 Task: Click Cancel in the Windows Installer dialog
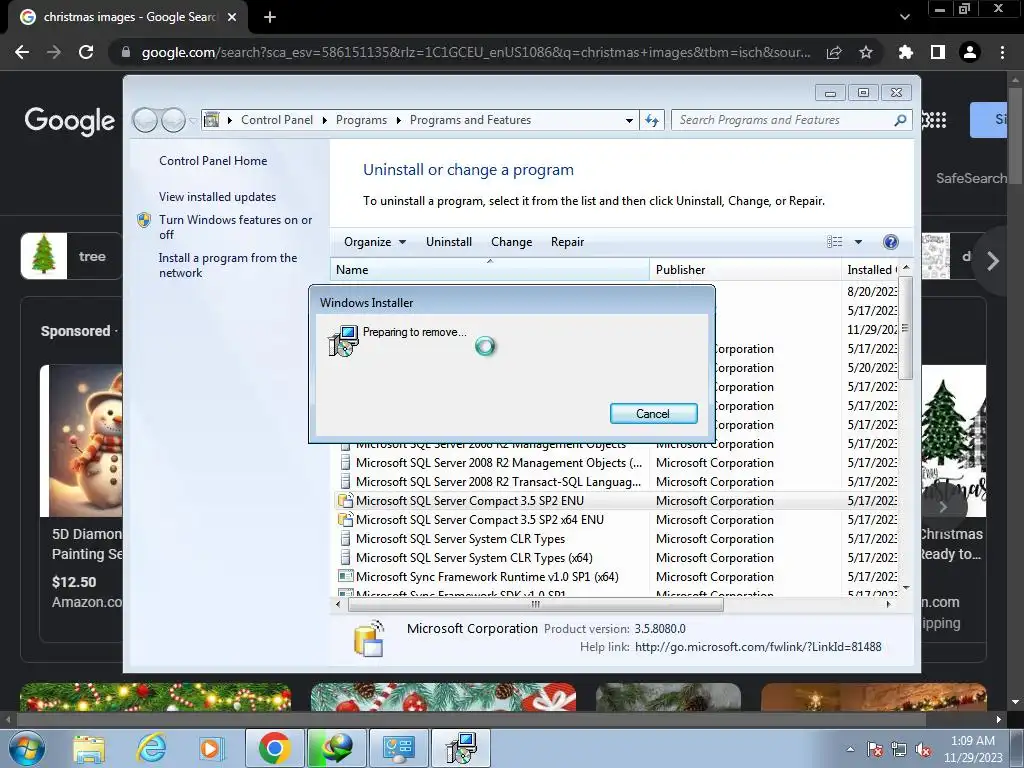(x=653, y=413)
